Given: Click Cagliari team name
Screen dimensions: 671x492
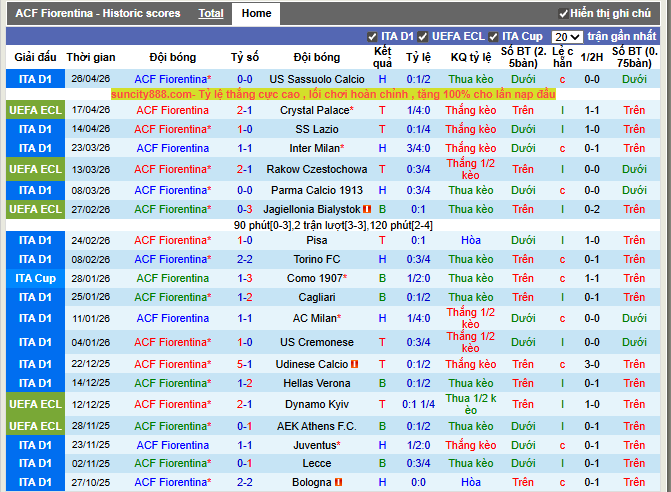Looking at the screenshot, I should (x=317, y=297).
